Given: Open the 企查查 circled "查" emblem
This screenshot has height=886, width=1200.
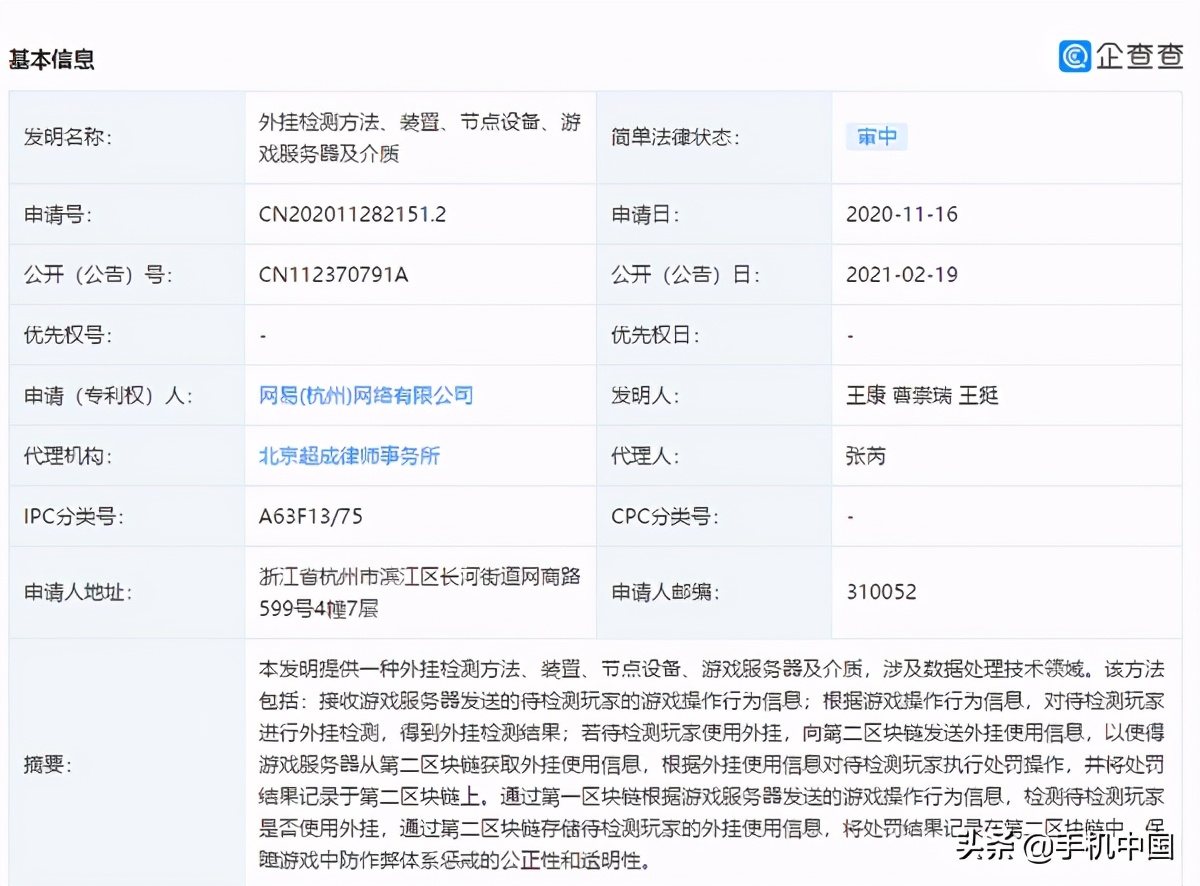Looking at the screenshot, I should [x=1073, y=57].
